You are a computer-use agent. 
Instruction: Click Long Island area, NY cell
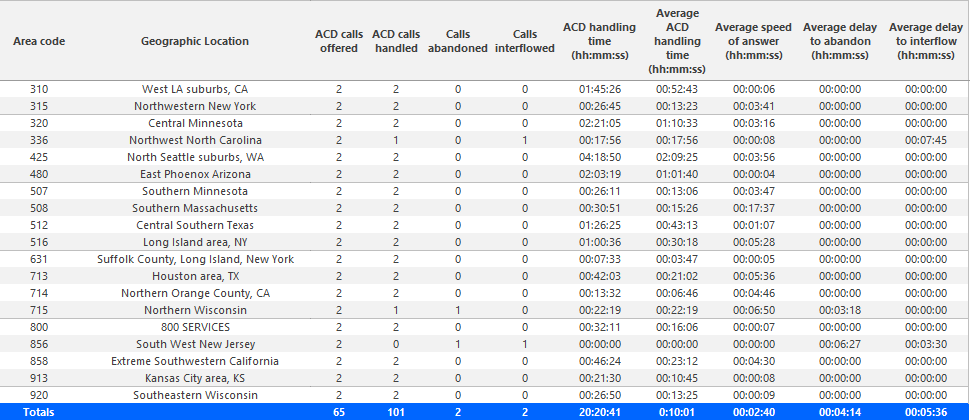(x=195, y=242)
